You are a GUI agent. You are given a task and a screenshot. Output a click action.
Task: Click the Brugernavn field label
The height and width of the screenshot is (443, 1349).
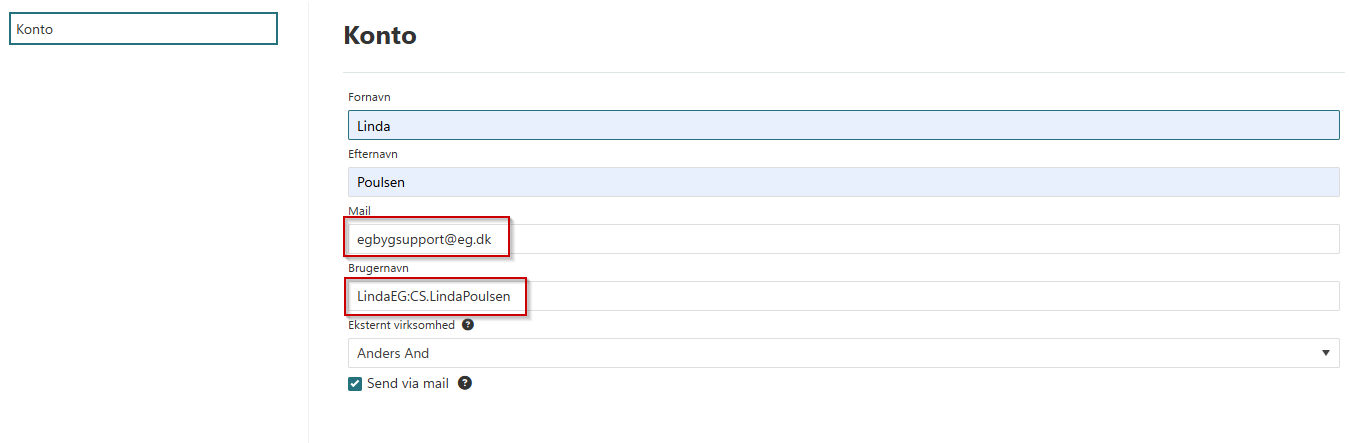click(378, 268)
